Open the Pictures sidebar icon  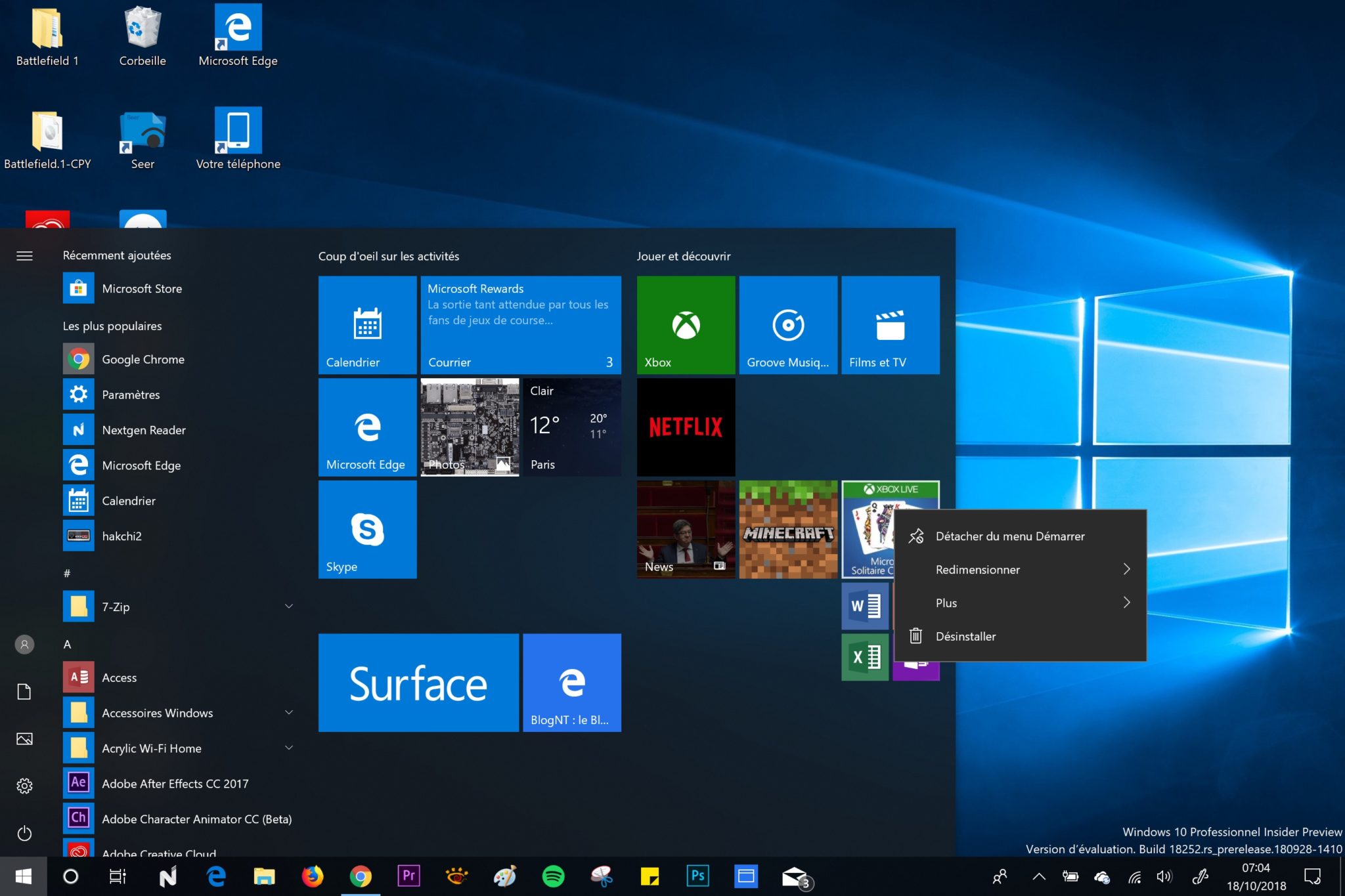(x=24, y=739)
